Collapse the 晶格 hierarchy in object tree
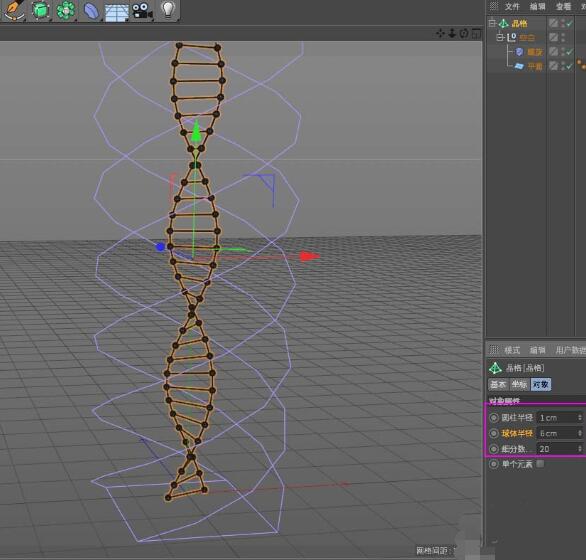The image size is (586, 560). click(492, 23)
